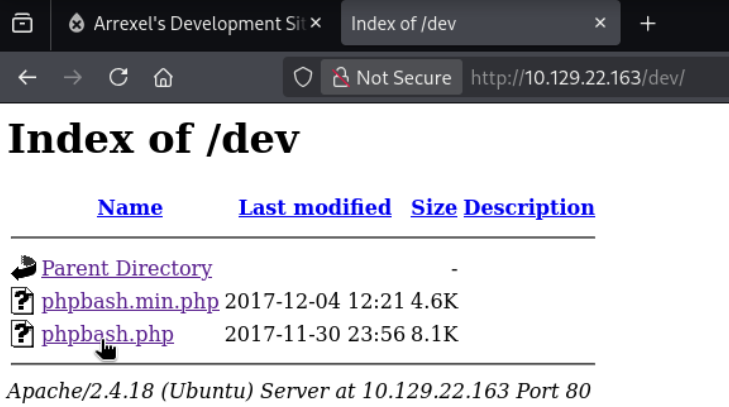
Task: Click the Apache server footer text
Action: [298, 391]
